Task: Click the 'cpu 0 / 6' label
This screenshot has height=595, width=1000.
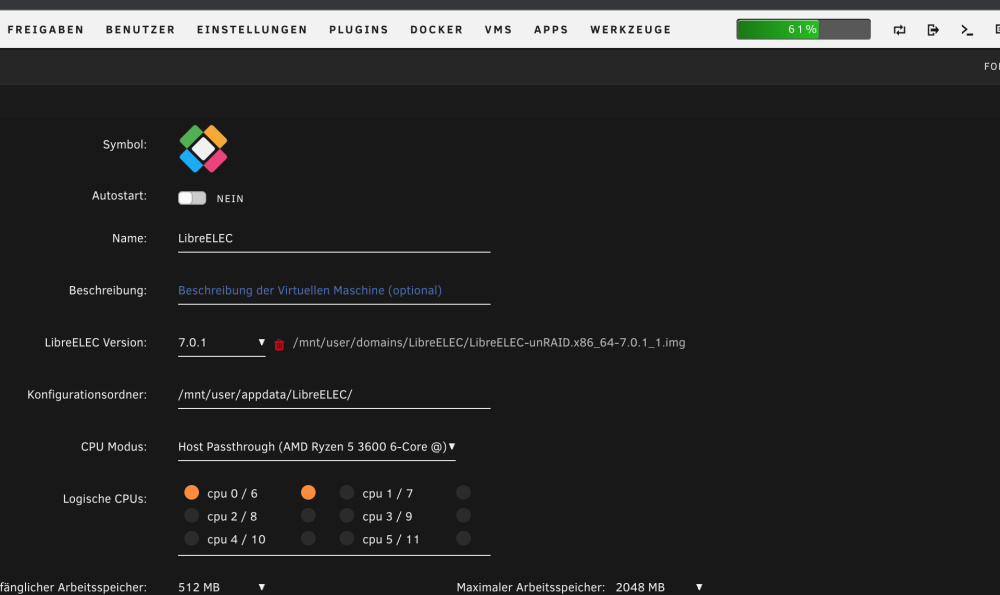Action: (x=232, y=494)
